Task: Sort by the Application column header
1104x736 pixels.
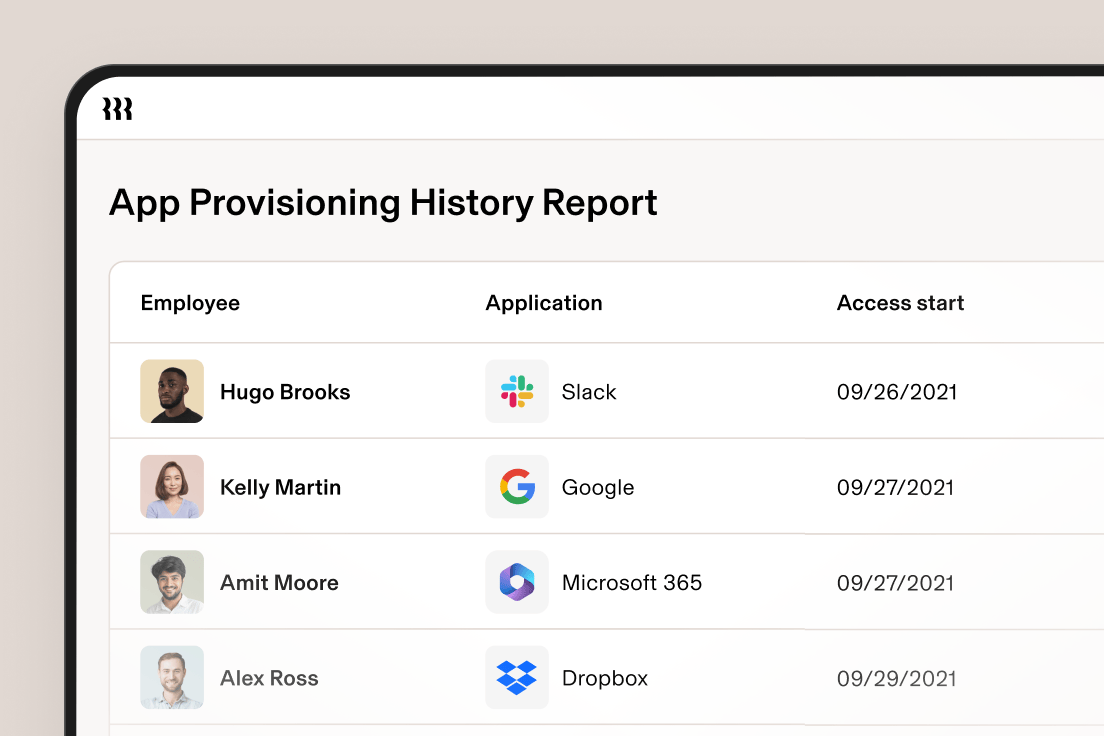Action: pos(544,302)
